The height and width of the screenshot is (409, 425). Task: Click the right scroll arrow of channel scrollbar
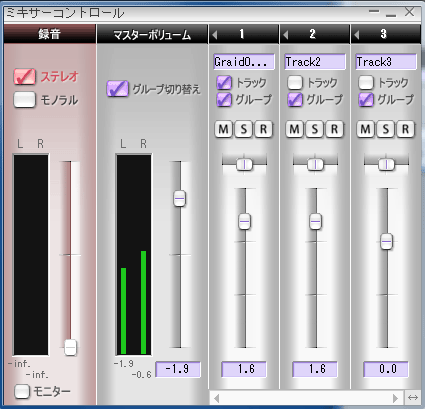396,398
